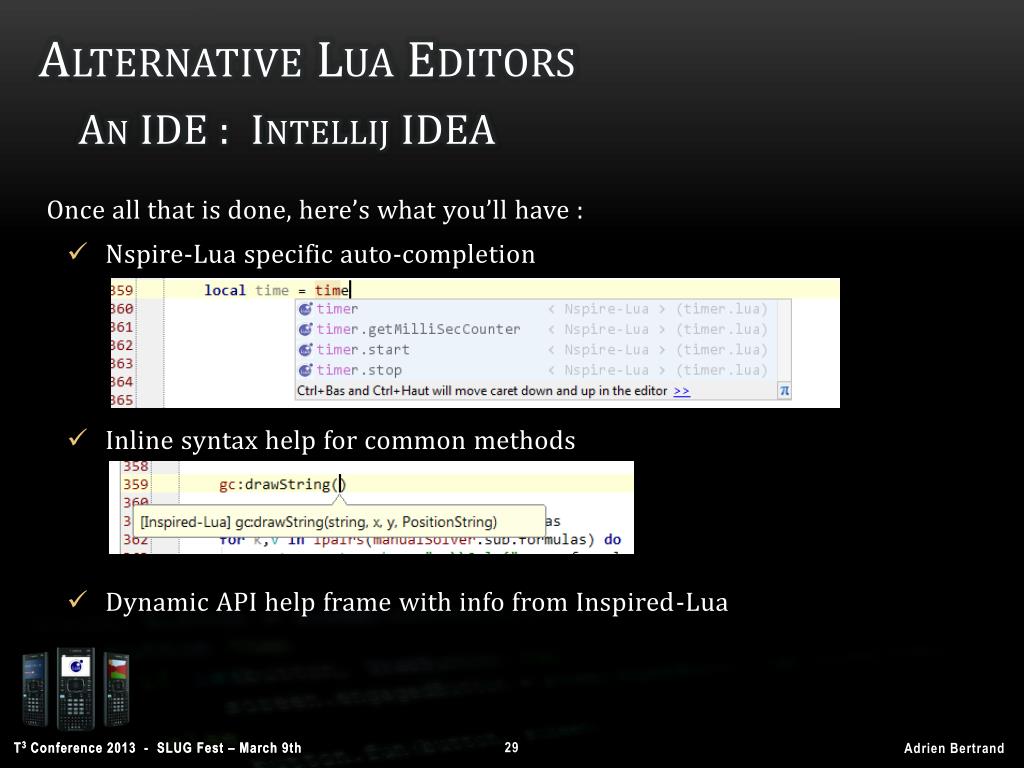Click icon beside timer.stop suggestion
The image size is (1024, 768).
tap(305, 370)
